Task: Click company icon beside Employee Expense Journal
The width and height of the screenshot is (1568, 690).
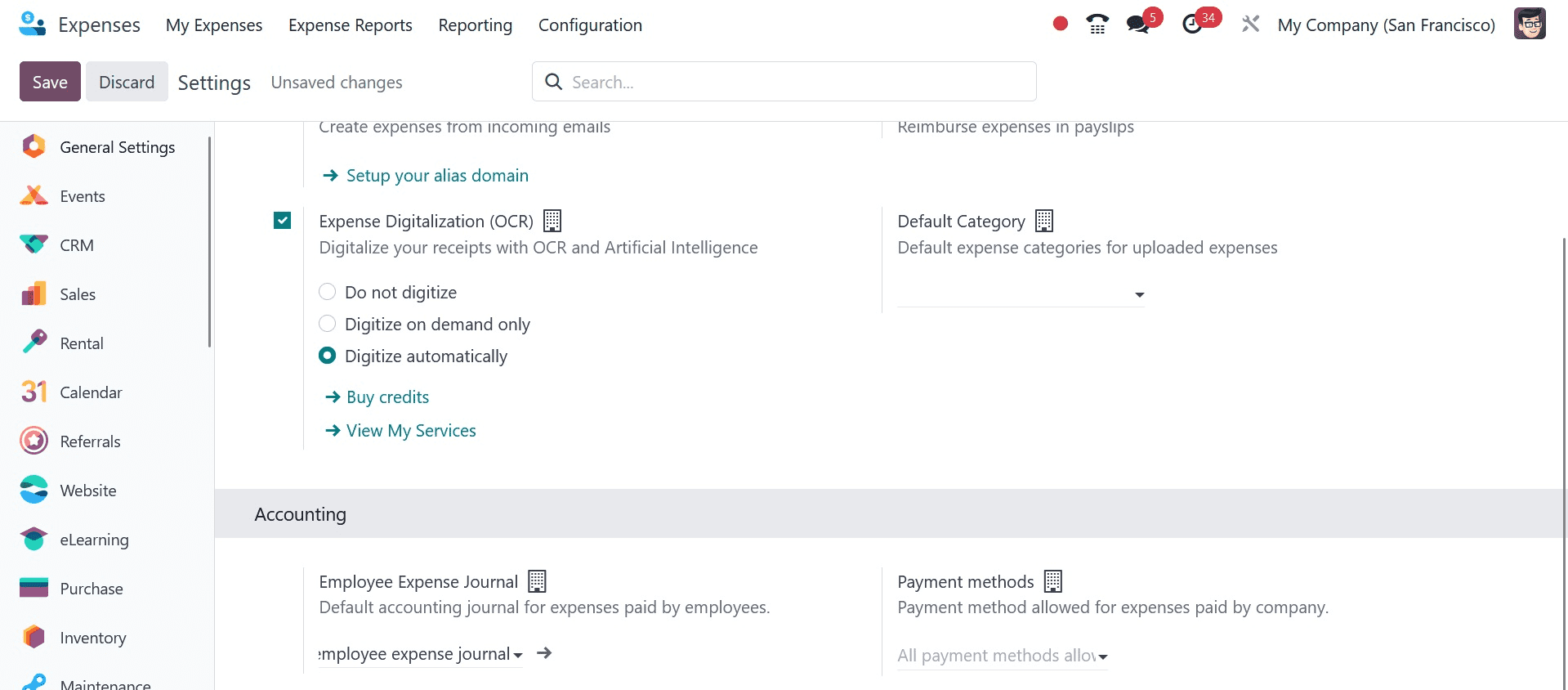Action: pyautogui.click(x=537, y=581)
